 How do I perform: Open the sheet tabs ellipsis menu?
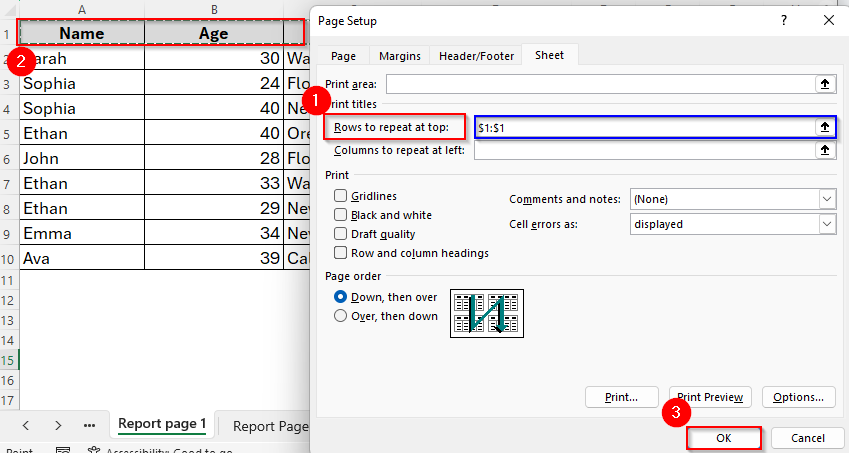point(89,425)
